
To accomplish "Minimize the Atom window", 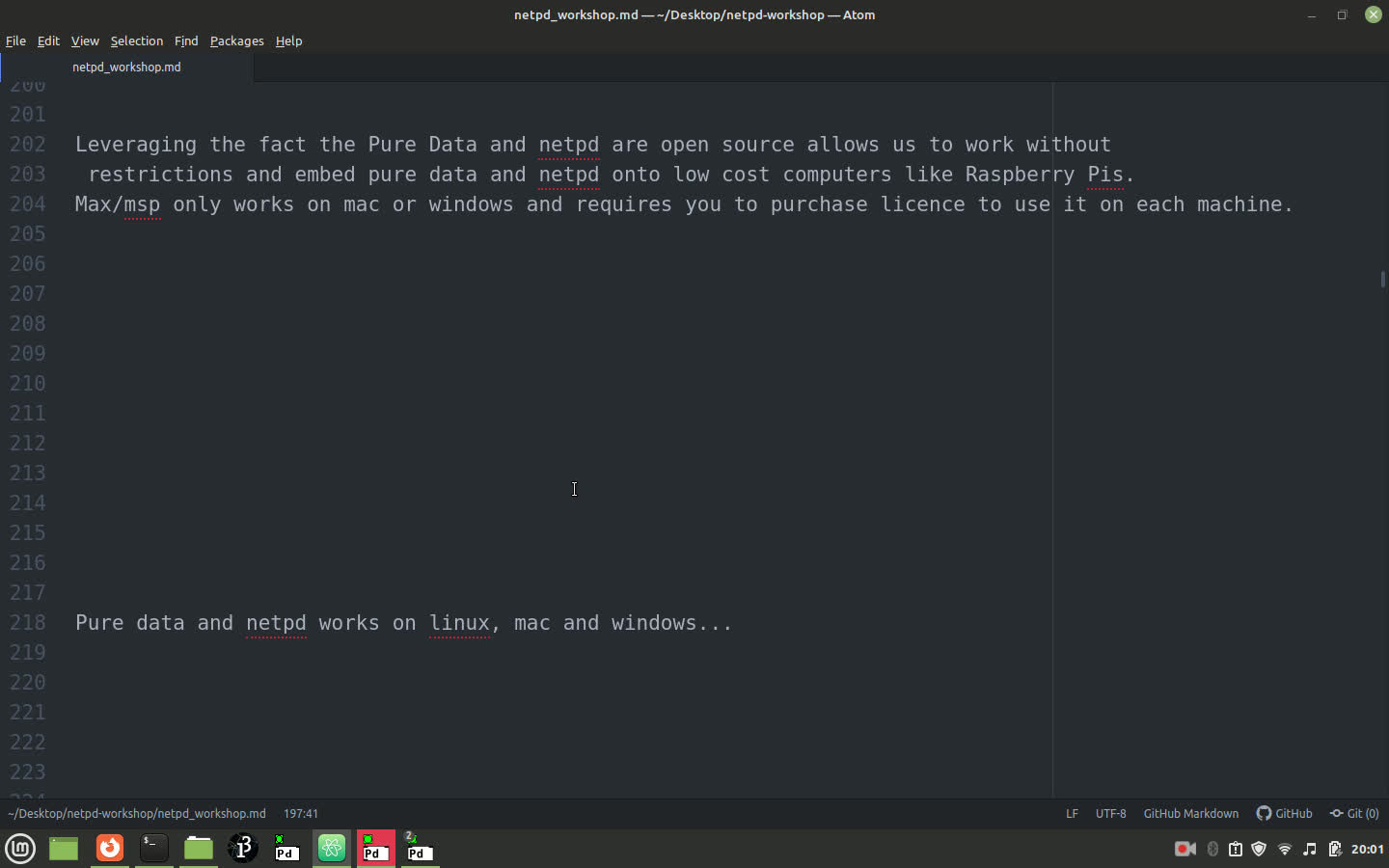I will click(x=1311, y=14).
